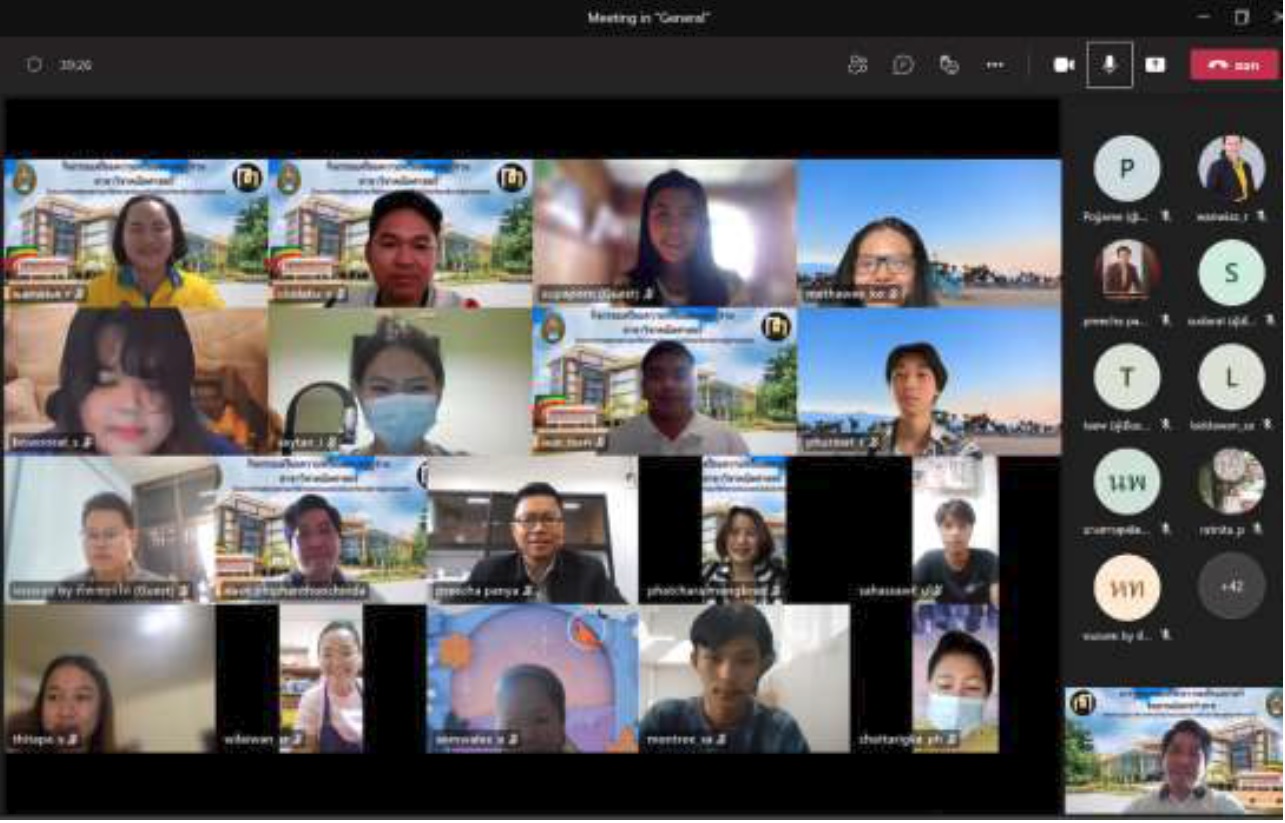Toggle the camera on or off

click(1064, 65)
